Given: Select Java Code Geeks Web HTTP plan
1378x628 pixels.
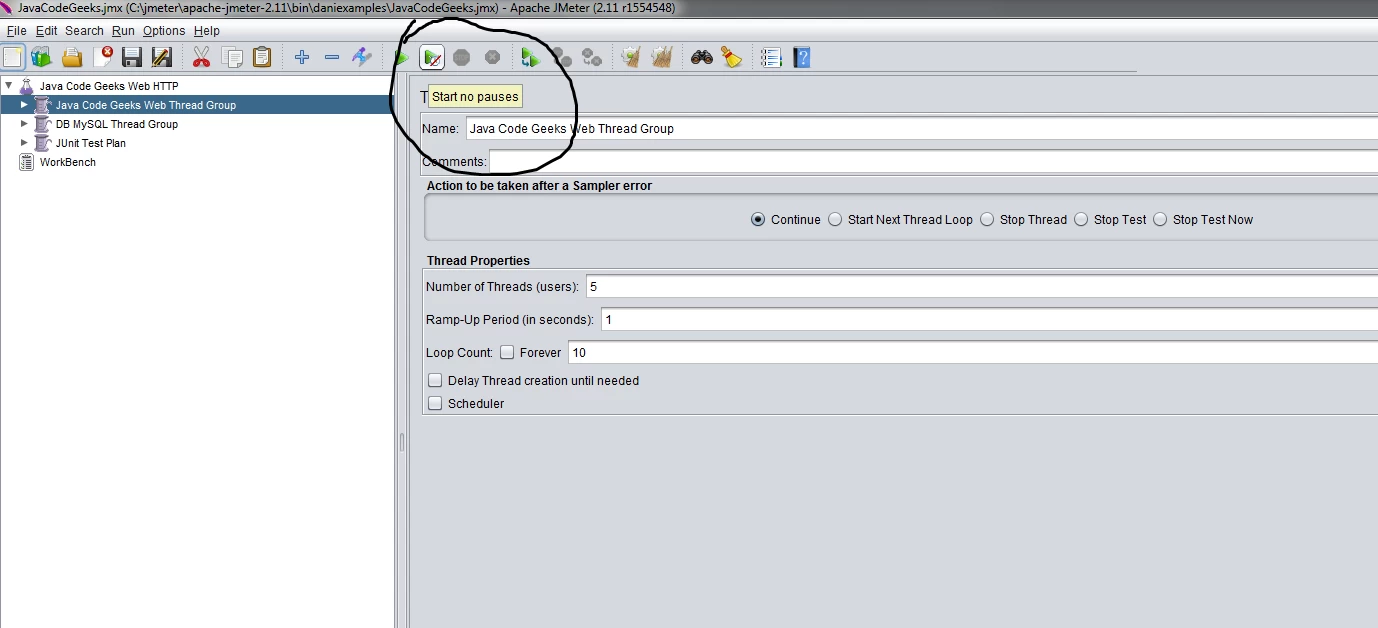Looking at the screenshot, I should tap(109, 86).
